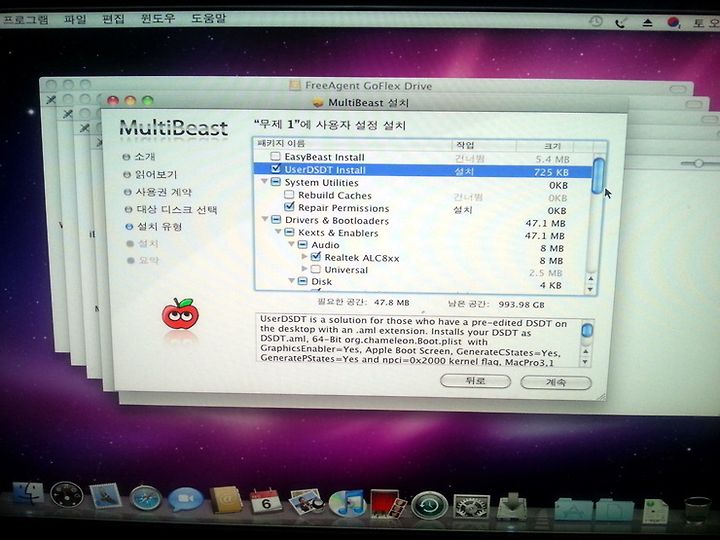Launch Safari compass icon in Dock
The image size is (720, 540).
point(146,498)
